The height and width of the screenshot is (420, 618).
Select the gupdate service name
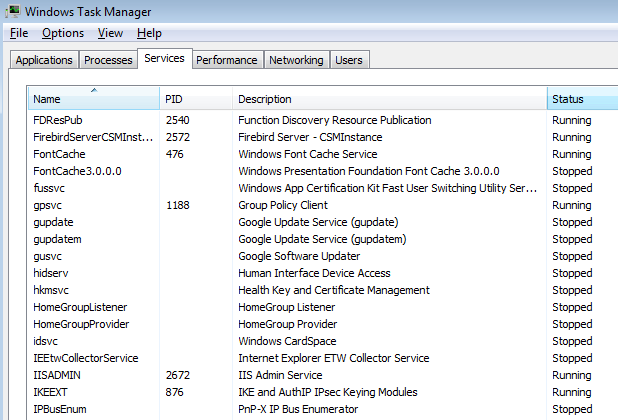53,222
